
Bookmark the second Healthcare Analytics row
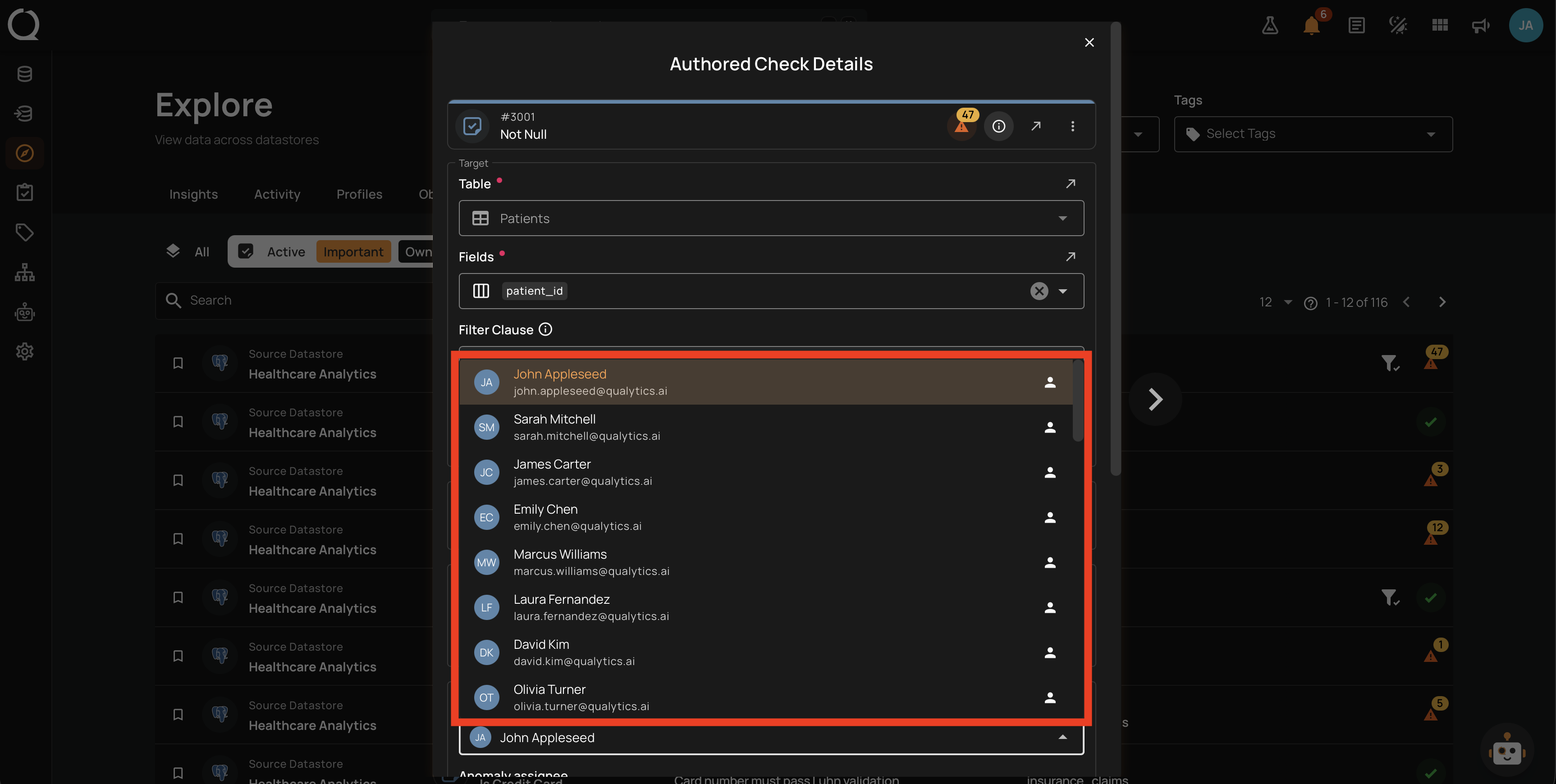(178, 422)
